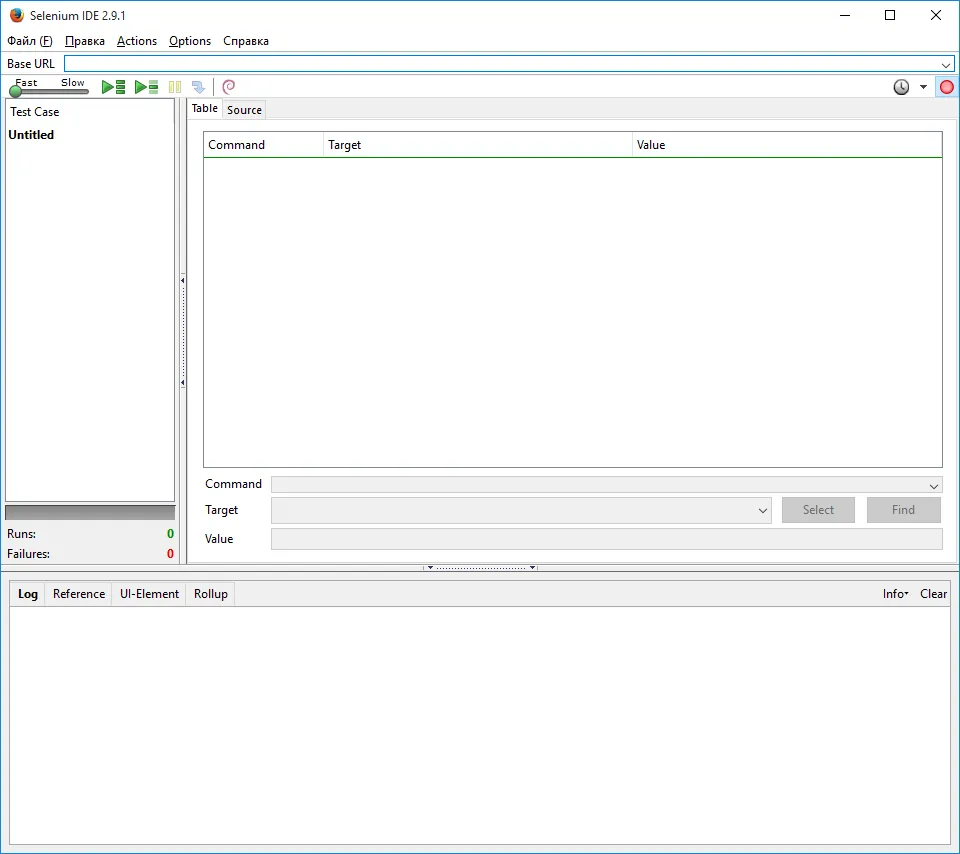
Task: Open the Command combo box dropdown
Action: click(x=934, y=486)
